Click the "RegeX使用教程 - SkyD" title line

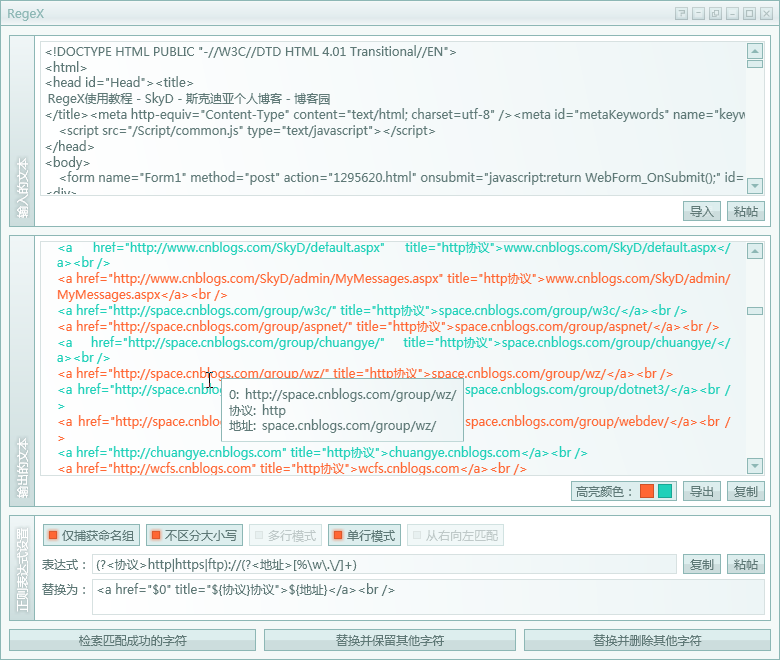(x=189, y=98)
